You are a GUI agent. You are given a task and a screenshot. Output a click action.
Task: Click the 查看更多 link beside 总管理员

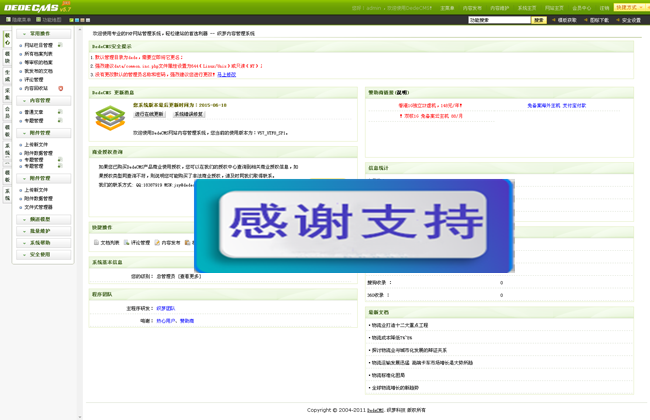pyautogui.click(x=190, y=276)
